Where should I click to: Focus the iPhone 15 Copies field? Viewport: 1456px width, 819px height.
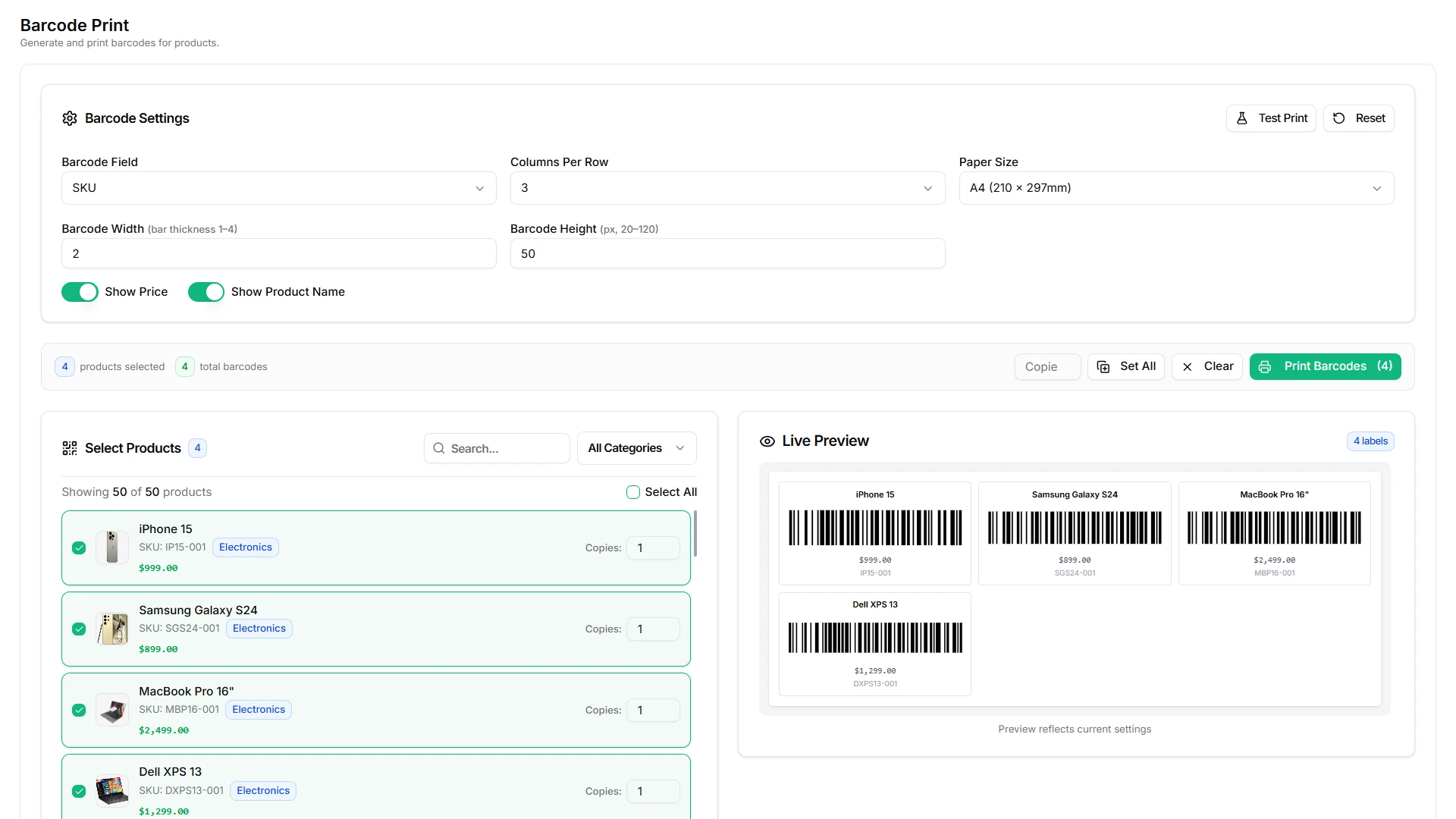(653, 548)
